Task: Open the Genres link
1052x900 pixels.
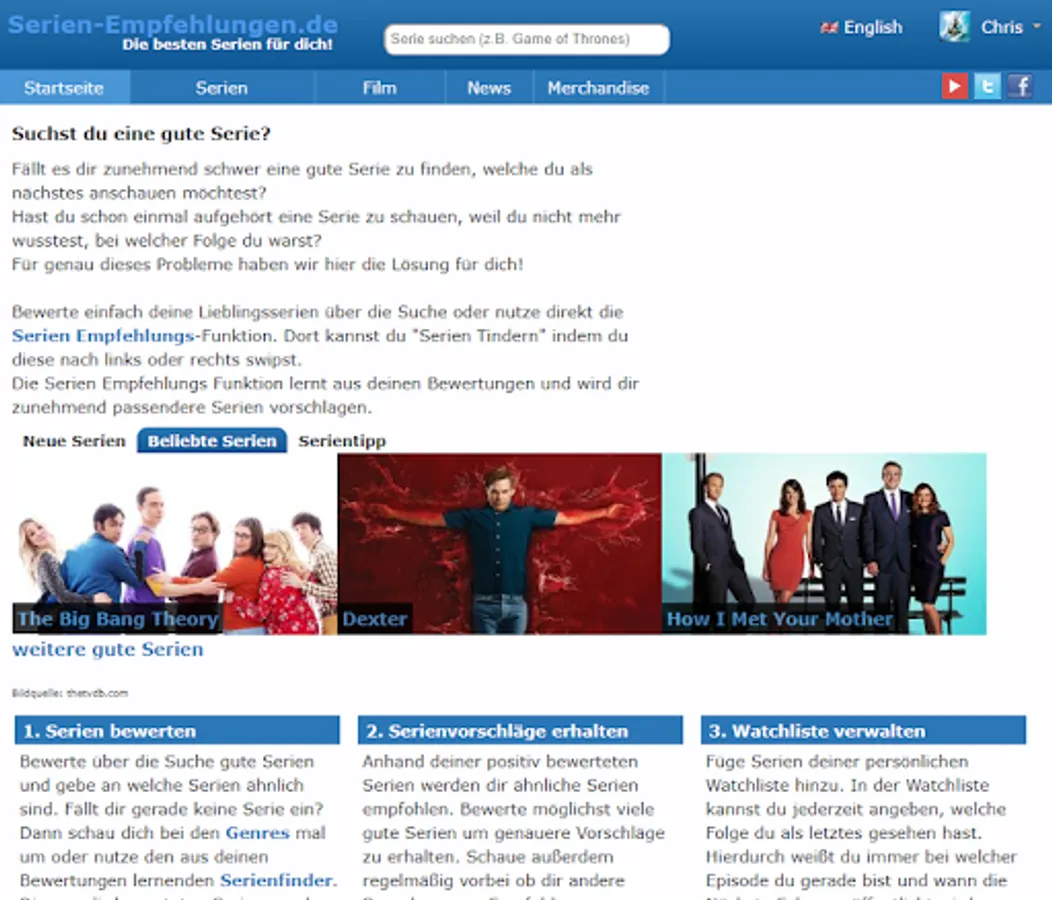Action: [x=257, y=833]
